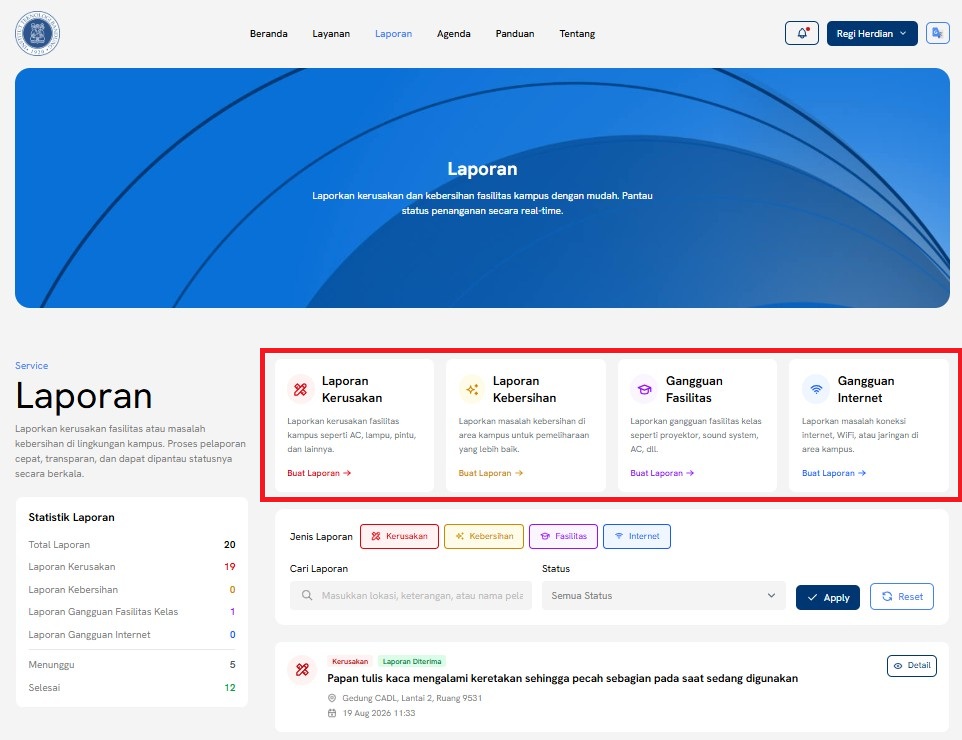The width and height of the screenshot is (962, 740).
Task: Click Laporan Kerusakan count 19
Action: tap(229, 566)
